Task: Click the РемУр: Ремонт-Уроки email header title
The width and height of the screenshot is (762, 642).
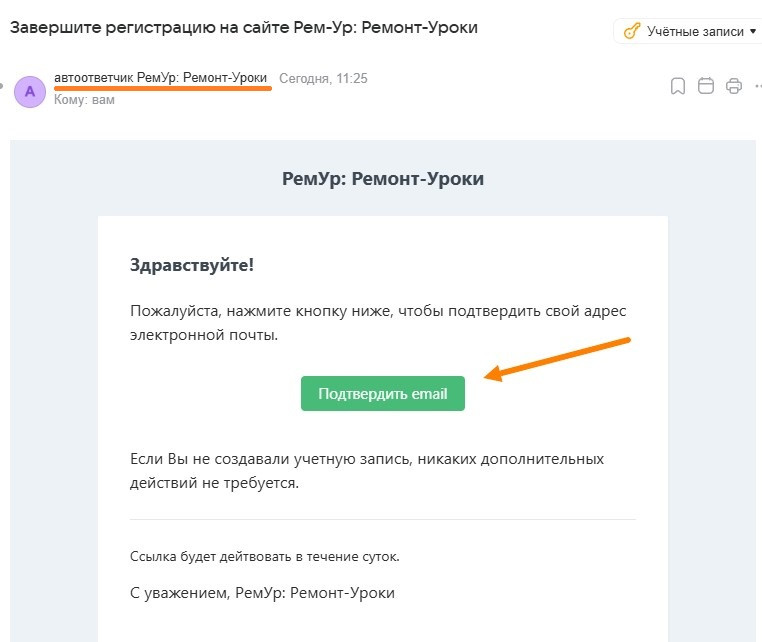Action: point(383,179)
